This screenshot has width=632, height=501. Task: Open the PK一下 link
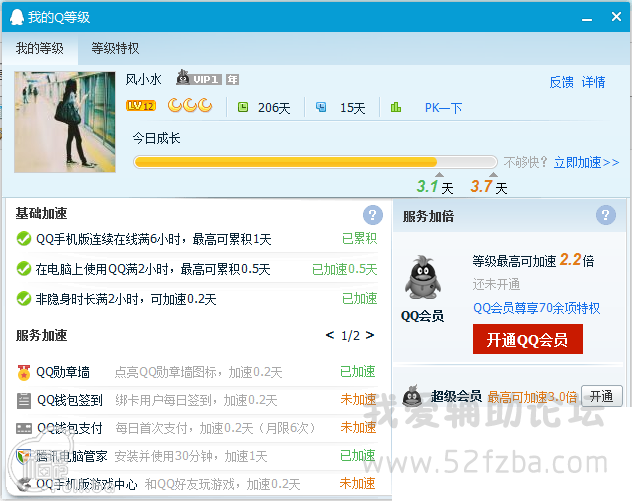point(443,108)
